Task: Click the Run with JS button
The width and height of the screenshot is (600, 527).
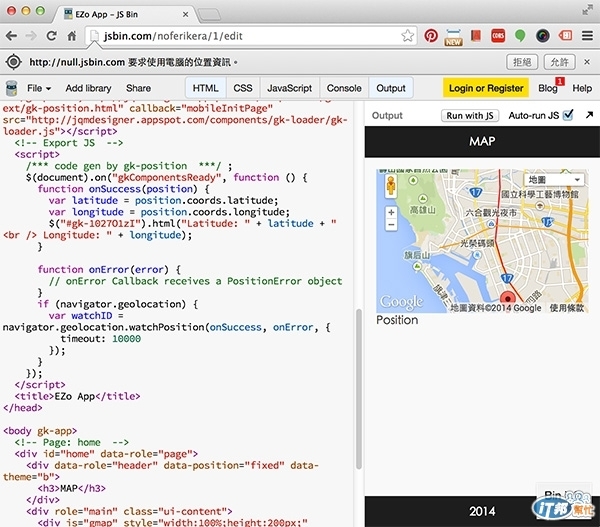Action: pos(470,115)
